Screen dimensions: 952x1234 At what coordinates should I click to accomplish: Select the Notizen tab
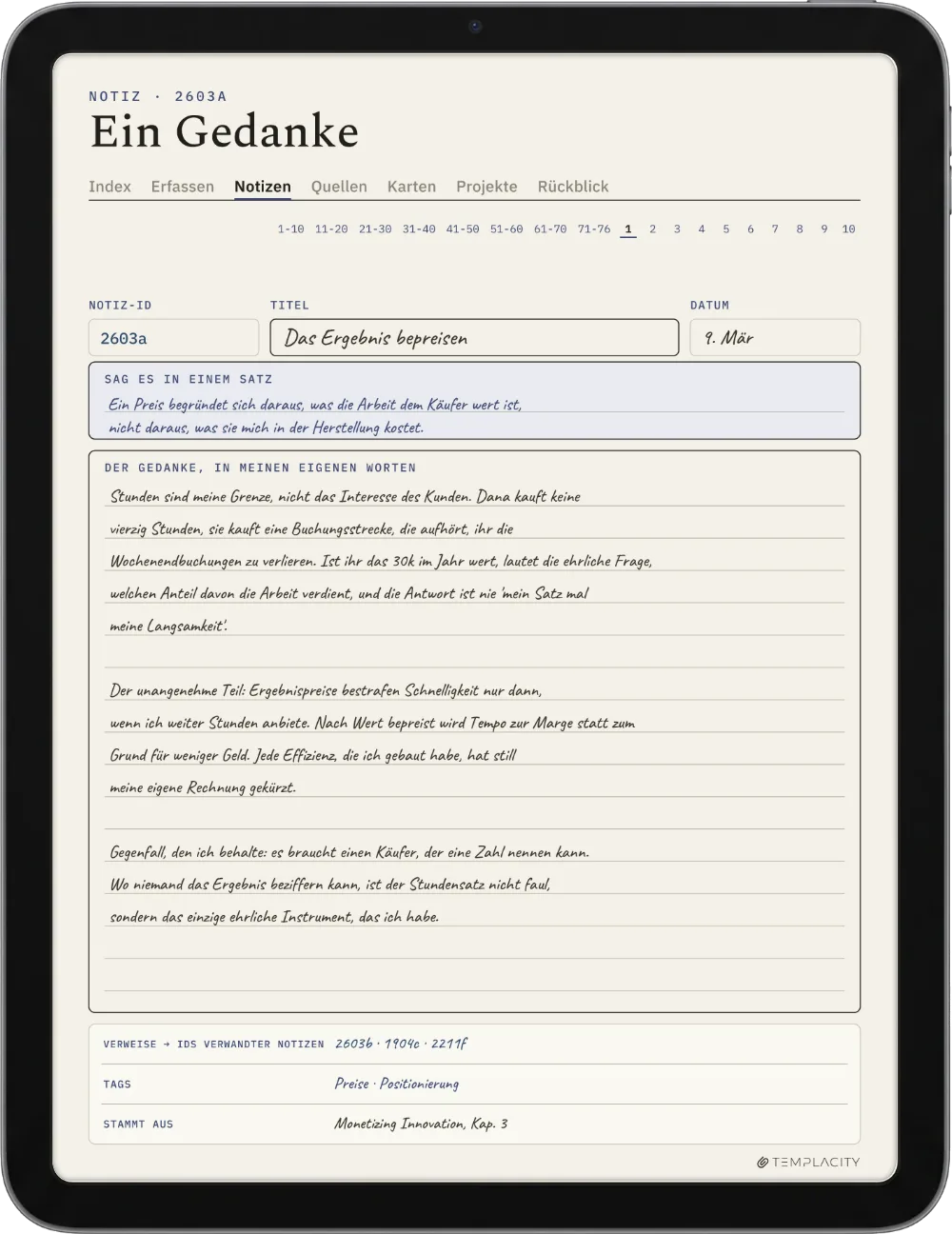click(x=263, y=187)
